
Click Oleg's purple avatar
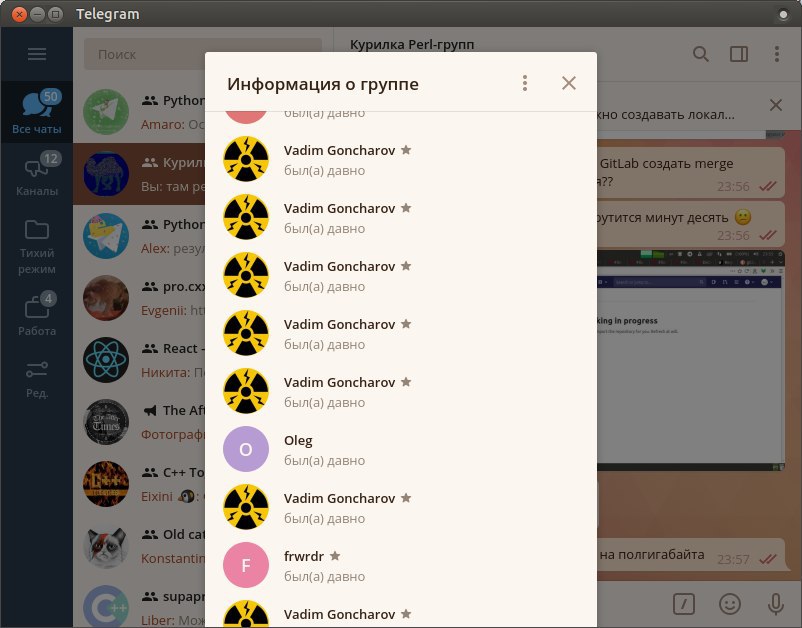246,449
